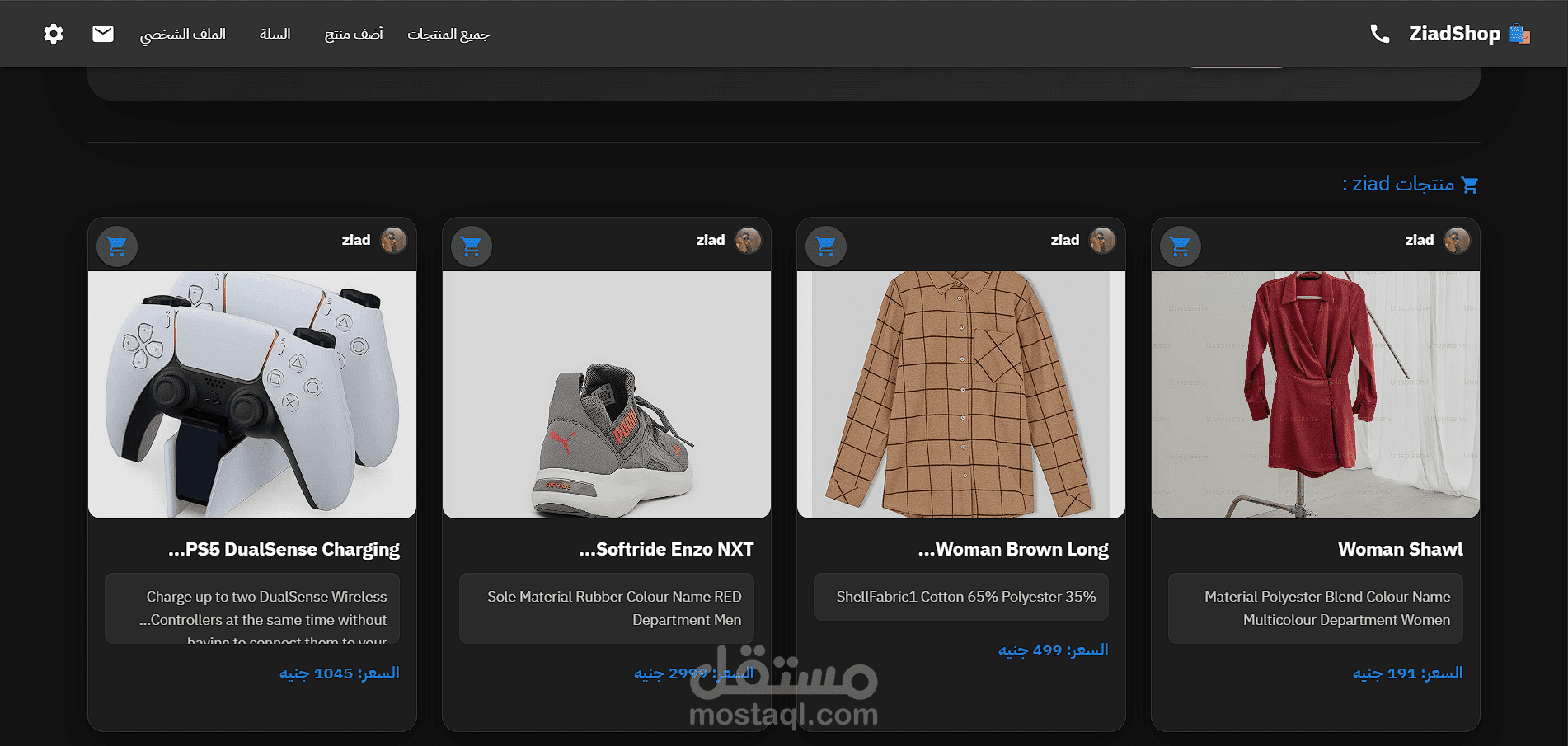Open seller ziad on PS5 DualSense card
Viewport: 1568px width, 746px height.
(x=356, y=240)
